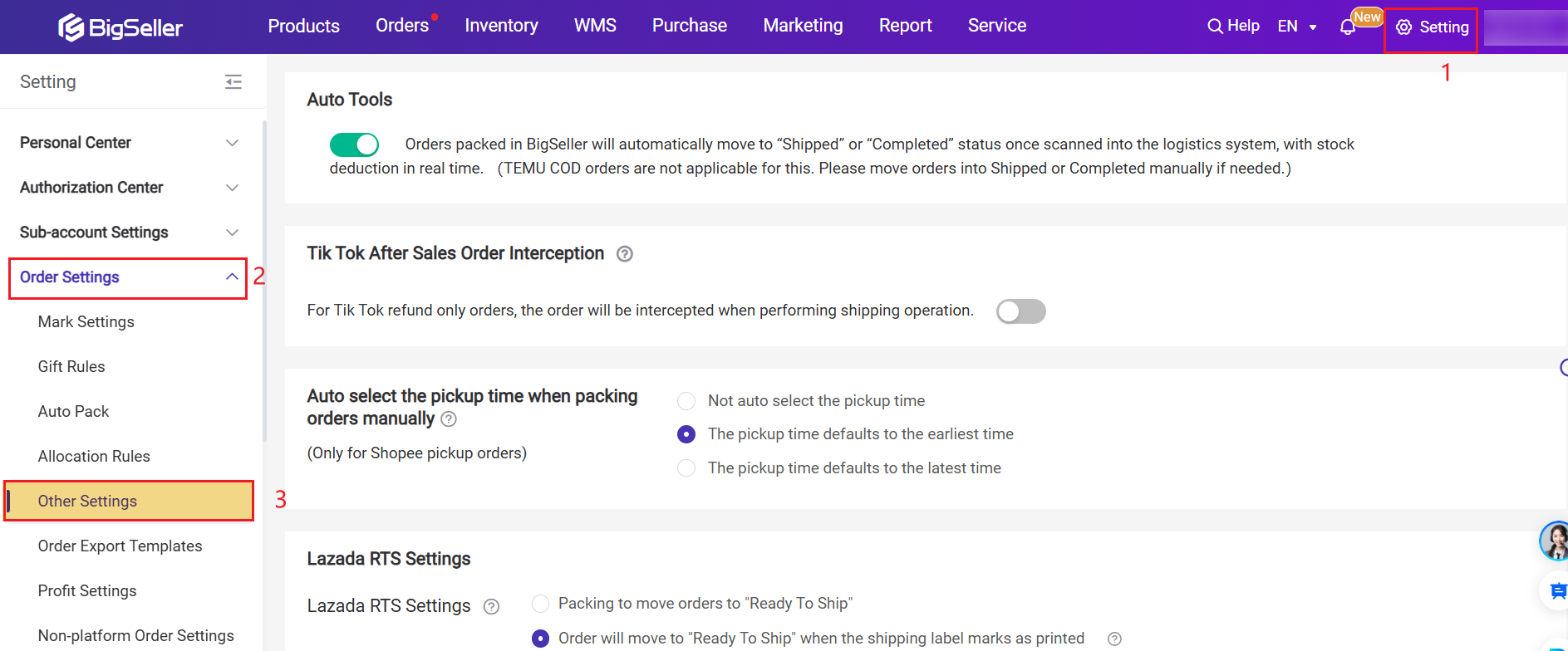Open the WMS menu

pos(595,26)
